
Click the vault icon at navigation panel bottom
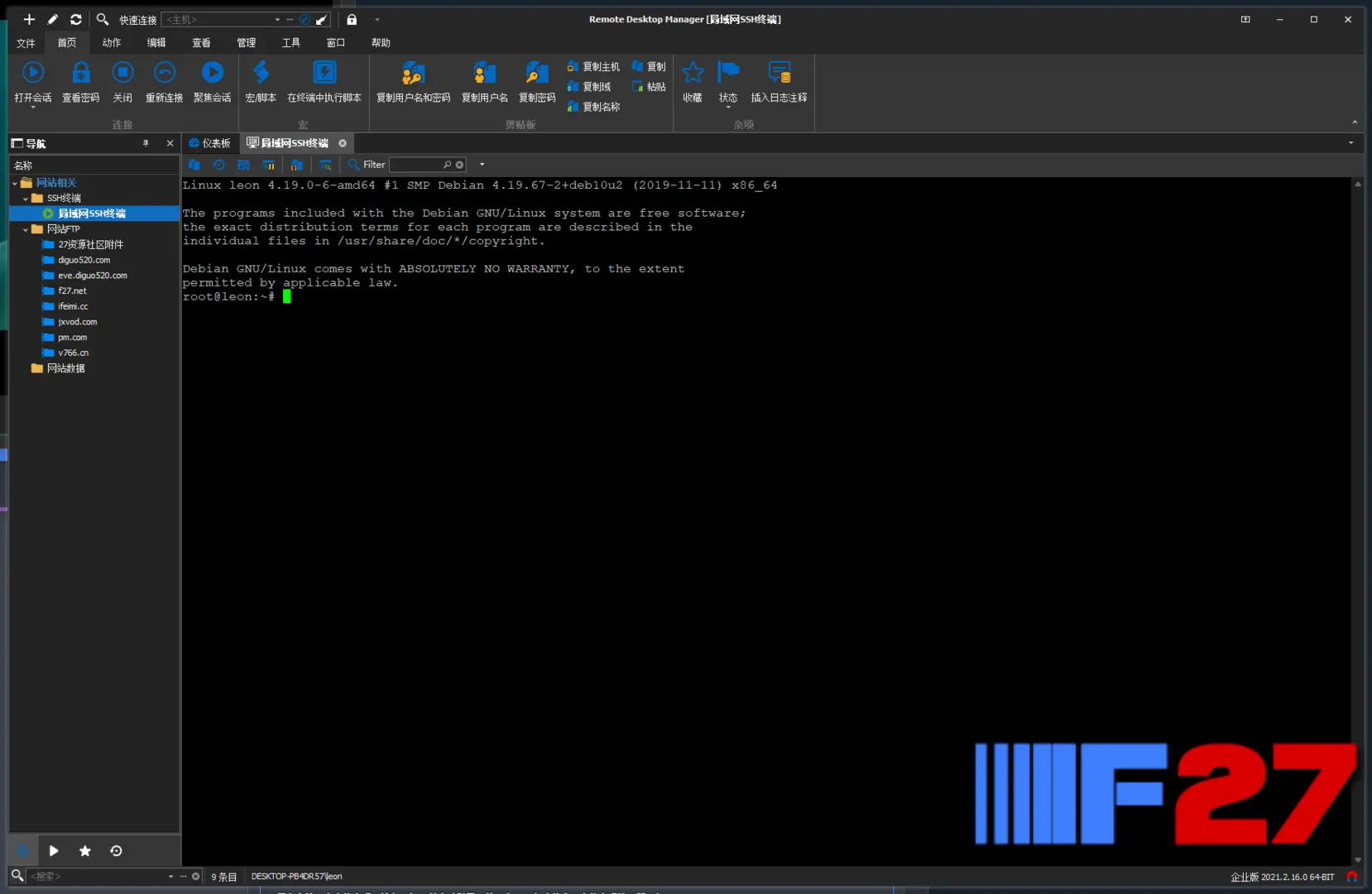[23, 851]
